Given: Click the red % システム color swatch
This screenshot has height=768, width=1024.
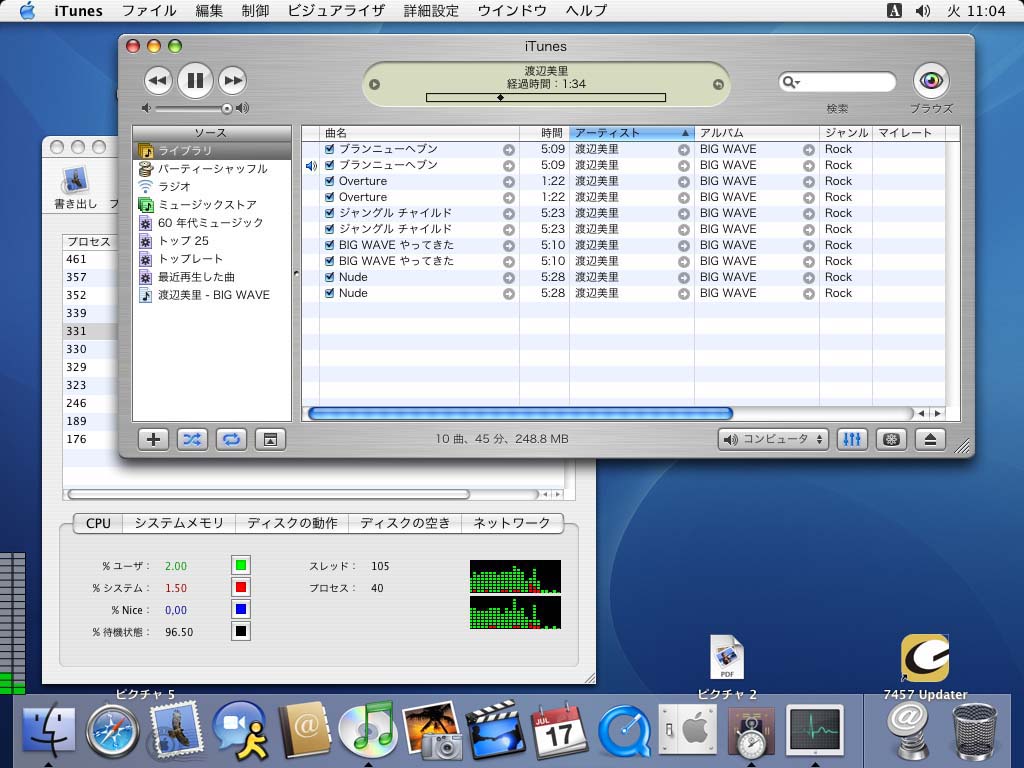Looking at the screenshot, I should pyautogui.click(x=241, y=588).
